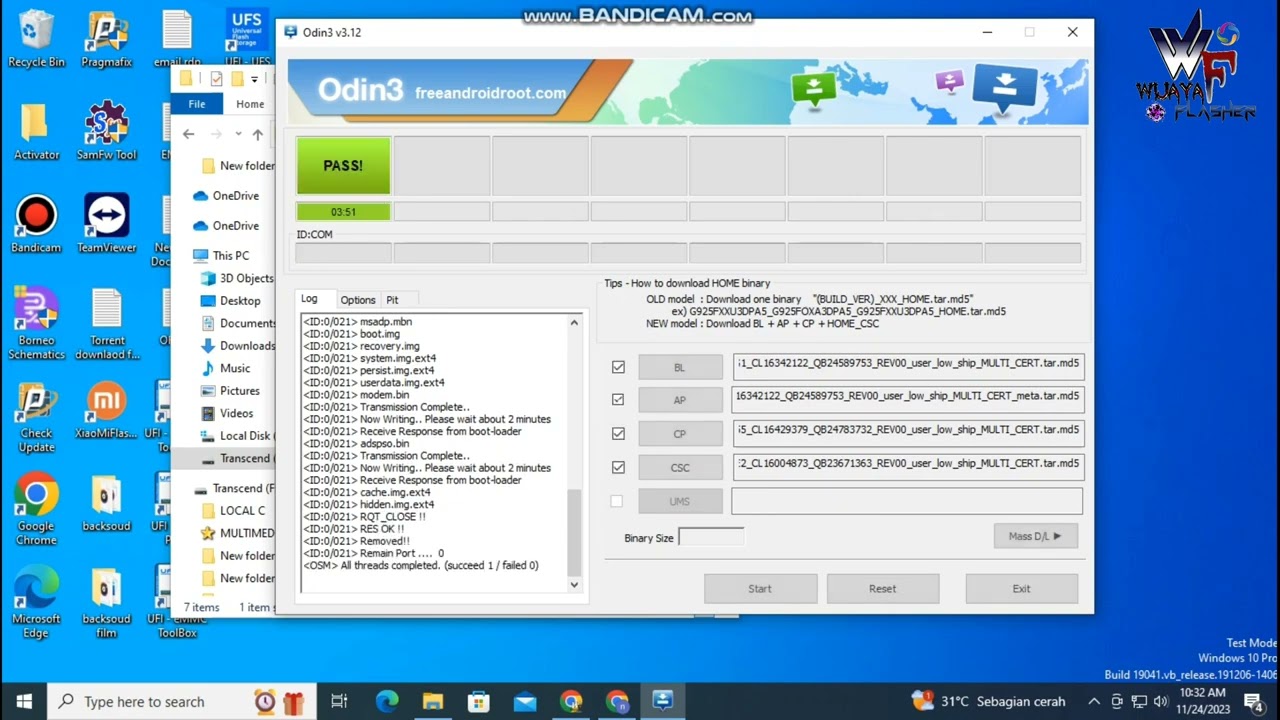Click the log scrollbar up arrow
The width and height of the screenshot is (1280, 720).
click(x=574, y=322)
